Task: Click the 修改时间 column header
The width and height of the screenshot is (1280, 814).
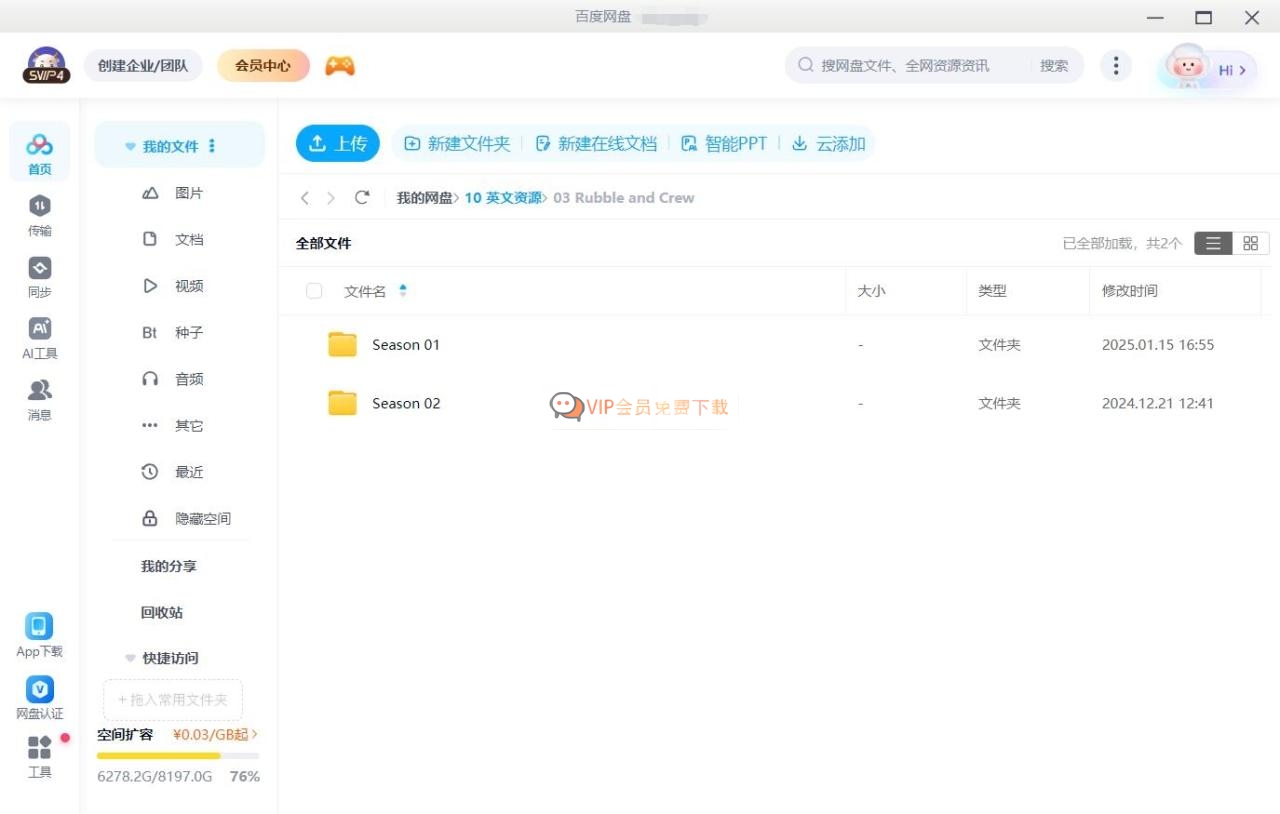Action: [x=1130, y=291]
